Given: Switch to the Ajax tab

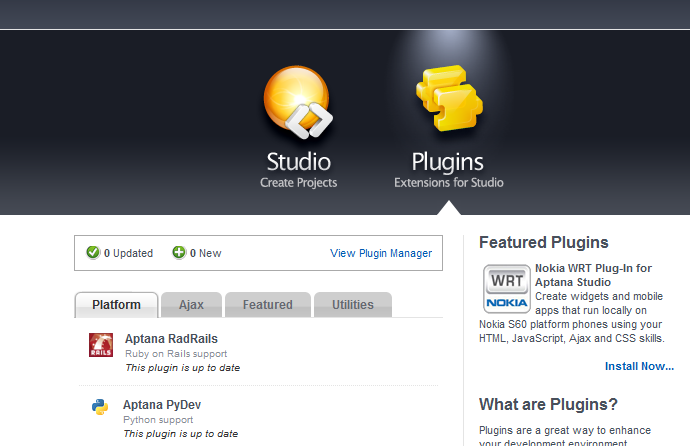Looking at the screenshot, I should [191, 304].
